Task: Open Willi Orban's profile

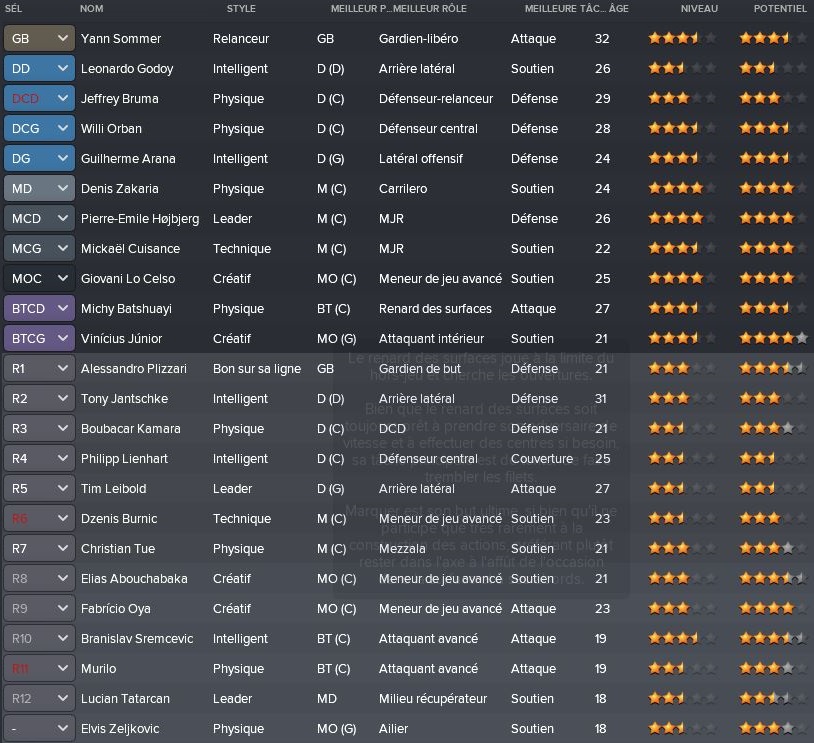Action: click(111, 129)
